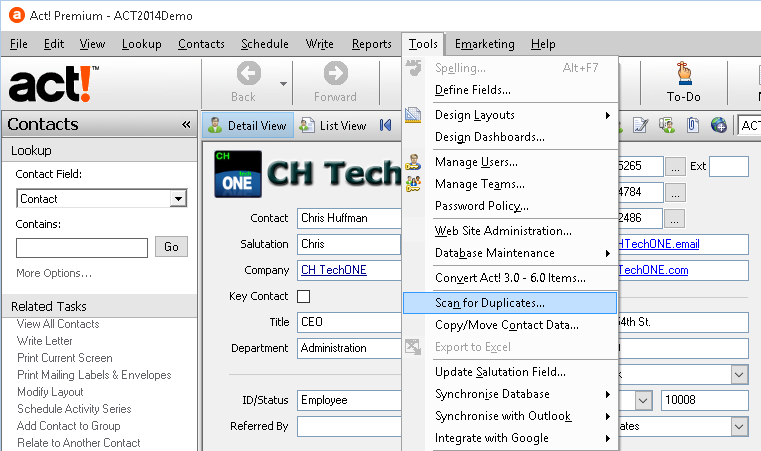Switch to List View tab
The height and width of the screenshot is (451, 761).
point(333,125)
